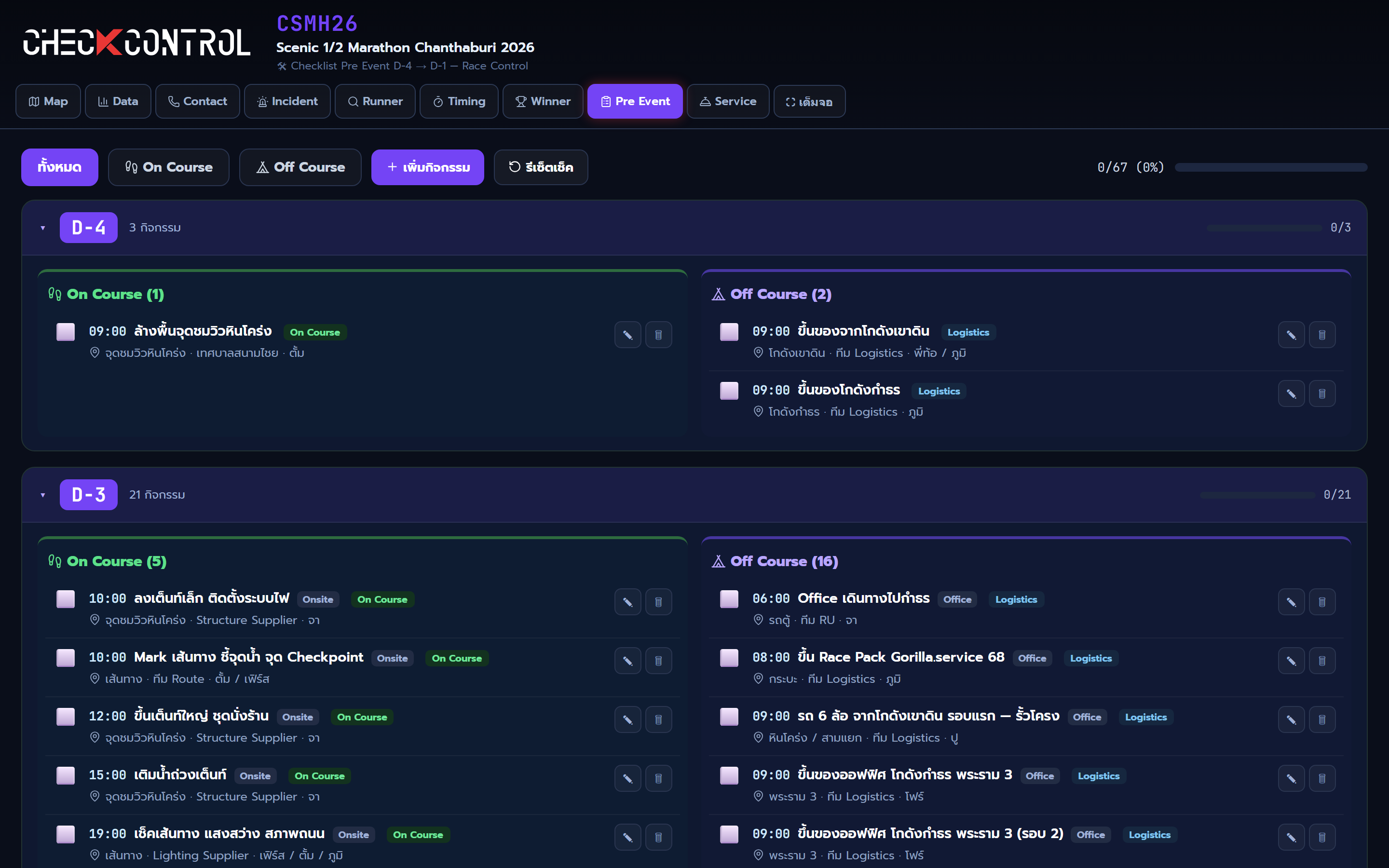Check off เช็คเส้นทาง แสงสว่าง สภาพถนน
1389x868 pixels.
[x=66, y=834]
